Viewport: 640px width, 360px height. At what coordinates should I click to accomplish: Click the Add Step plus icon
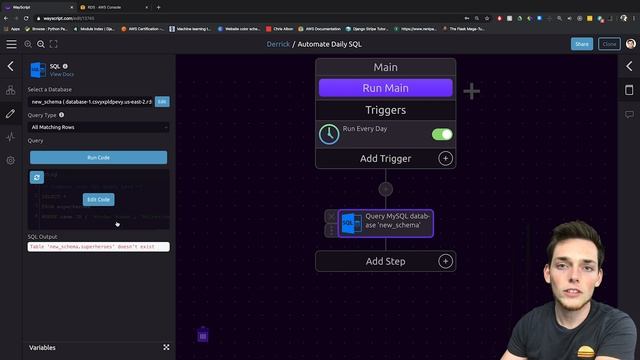pos(445,261)
